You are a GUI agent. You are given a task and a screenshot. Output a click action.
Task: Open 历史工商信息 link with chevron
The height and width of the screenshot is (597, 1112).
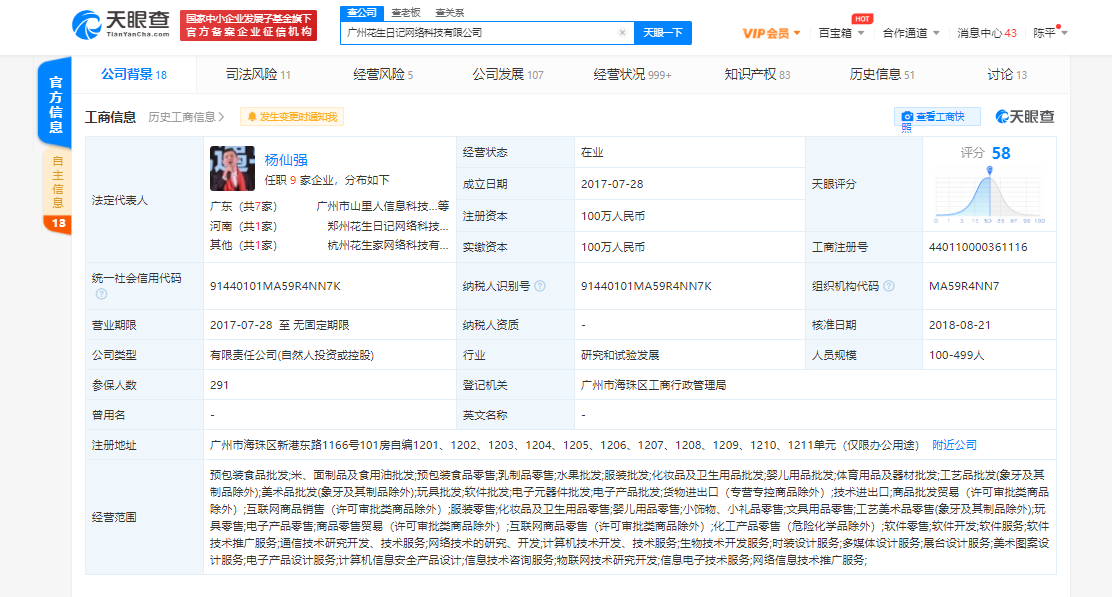coord(186,117)
